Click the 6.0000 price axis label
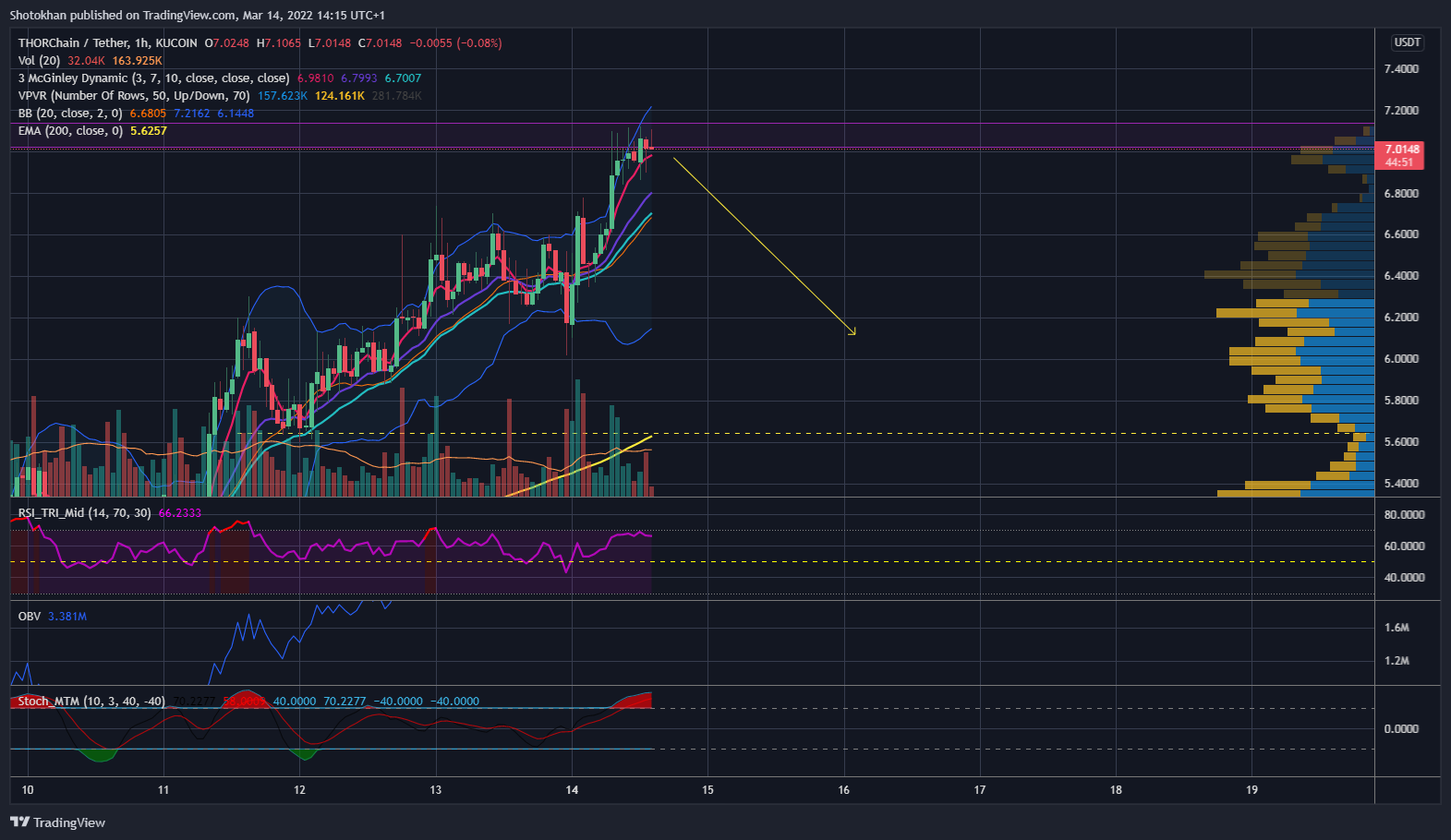Viewport: 1451px width, 840px height. 1401,359
